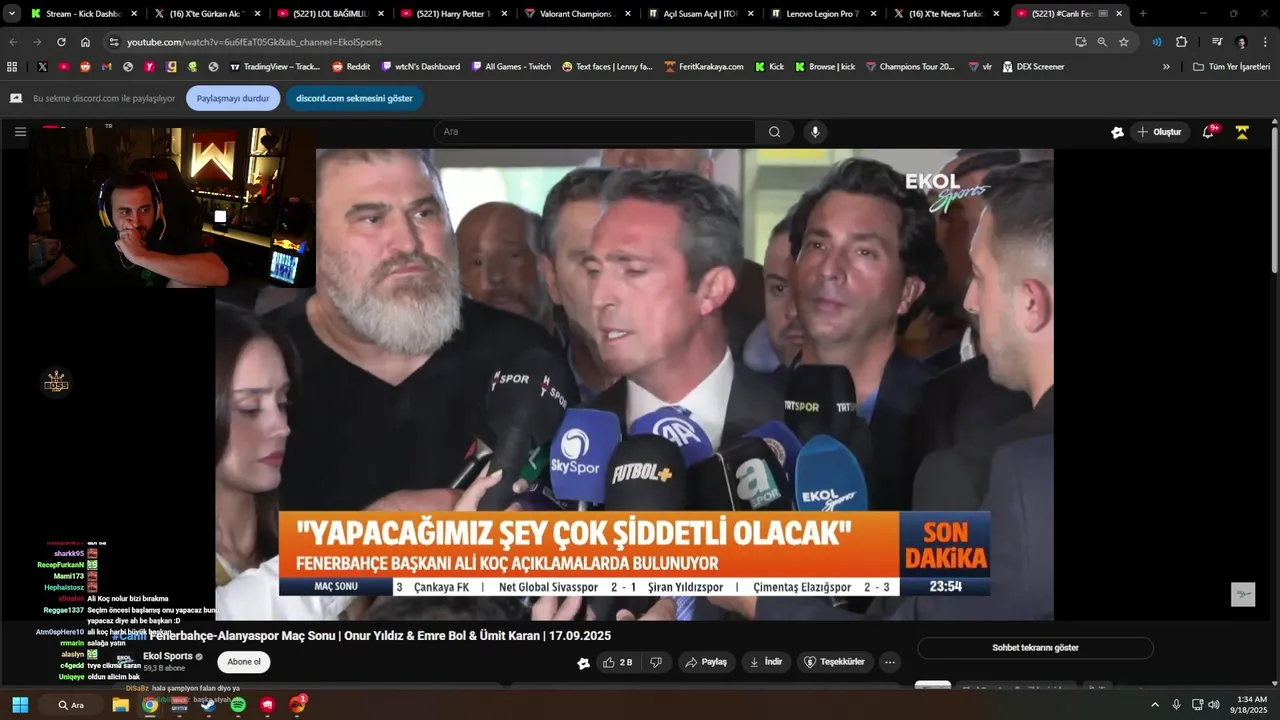Expand the tab search dropdown arrow
The height and width of the screenshot is (720, 1280).
12,14
